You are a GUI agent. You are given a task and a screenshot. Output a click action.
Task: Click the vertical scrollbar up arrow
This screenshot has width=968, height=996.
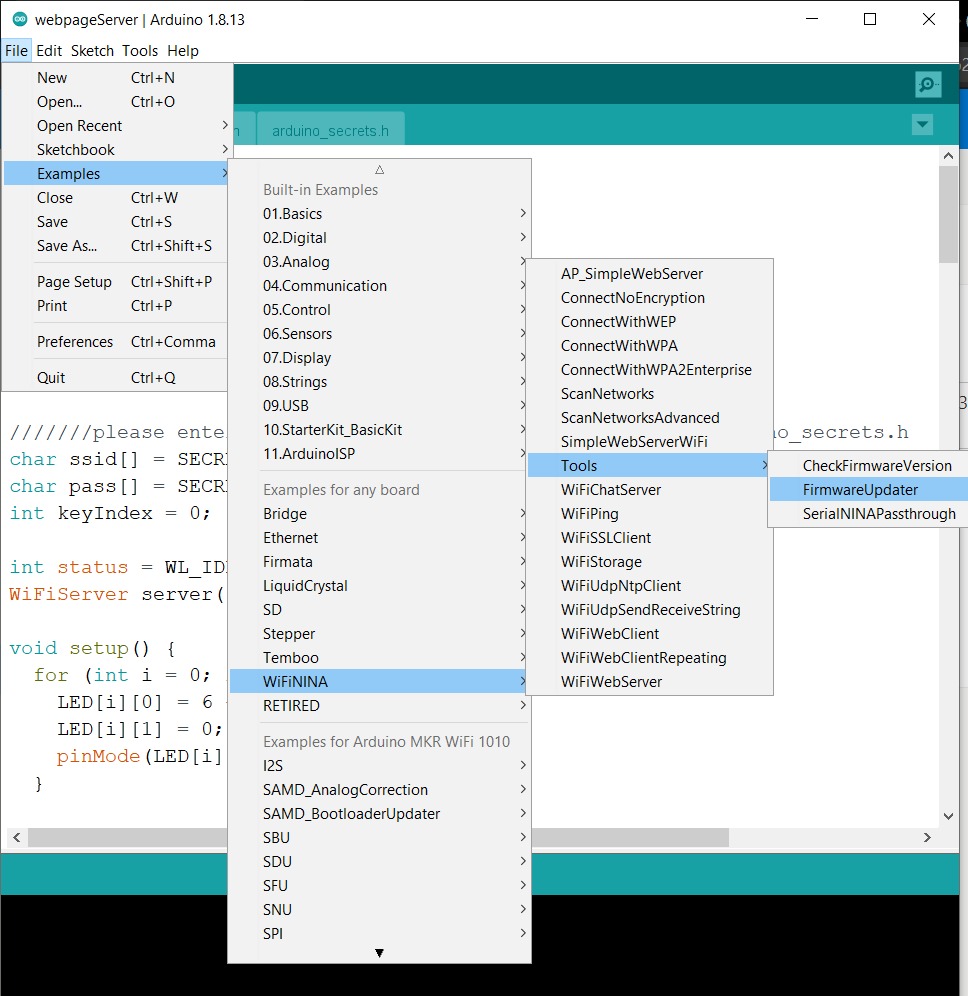948,156
